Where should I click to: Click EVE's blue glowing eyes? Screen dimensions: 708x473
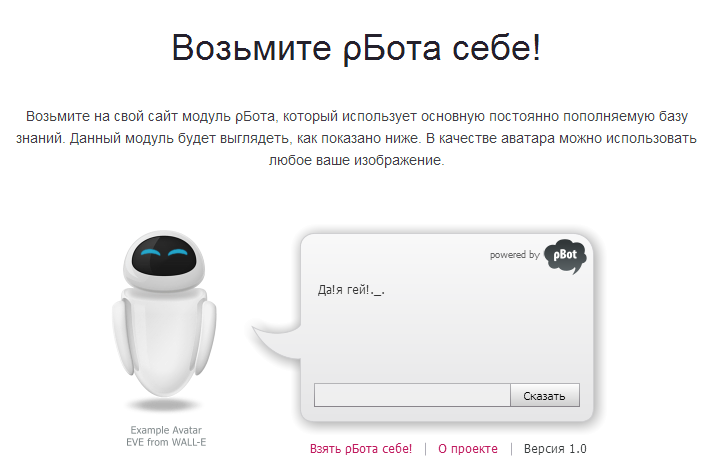coord(164,252)
